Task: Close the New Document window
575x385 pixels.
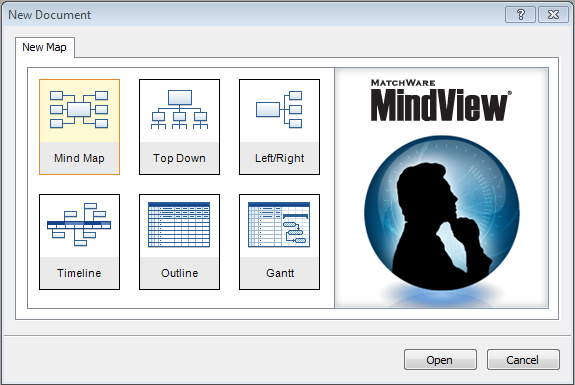Action: coord(553,15)
